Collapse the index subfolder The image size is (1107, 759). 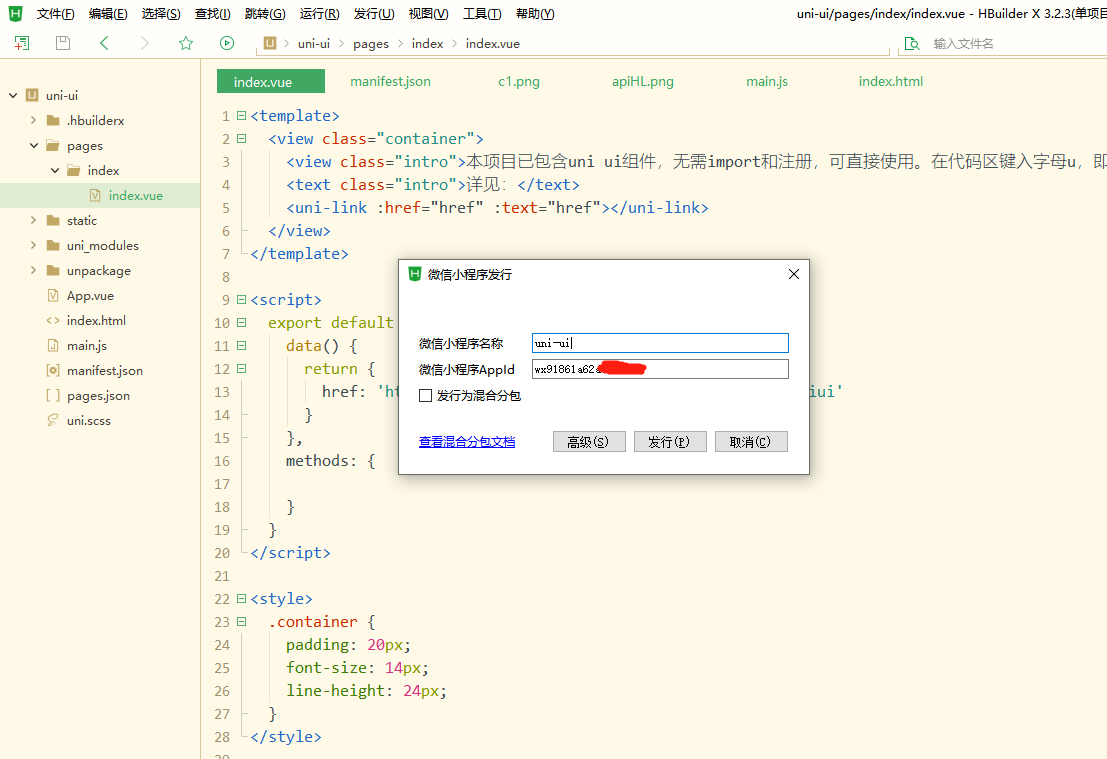(x=54, y=170)
